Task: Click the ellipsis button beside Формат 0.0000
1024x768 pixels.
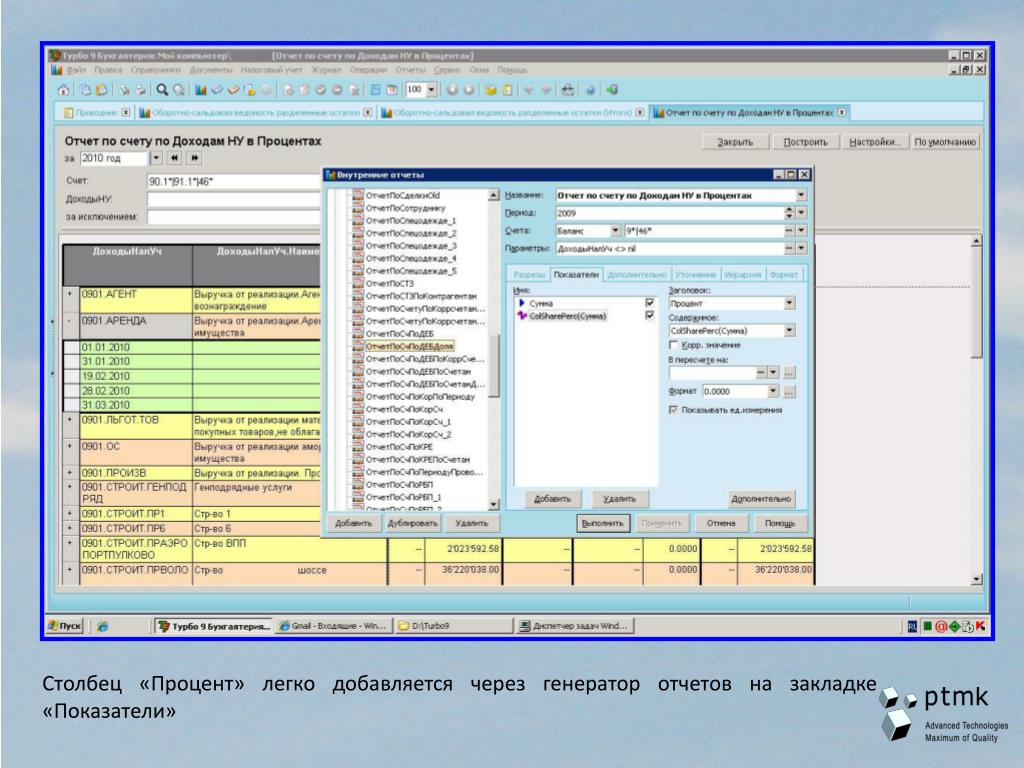Action: pyautogui.click(x=789, y=391)
